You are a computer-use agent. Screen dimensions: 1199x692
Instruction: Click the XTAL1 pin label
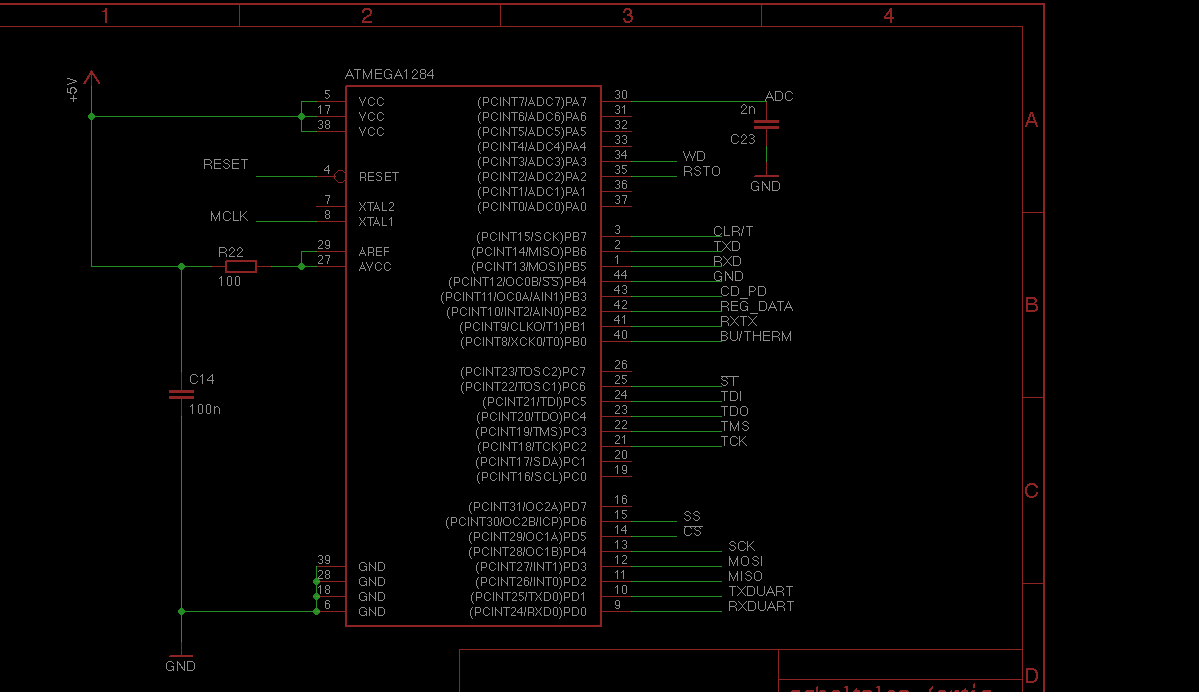coord(375,222)
